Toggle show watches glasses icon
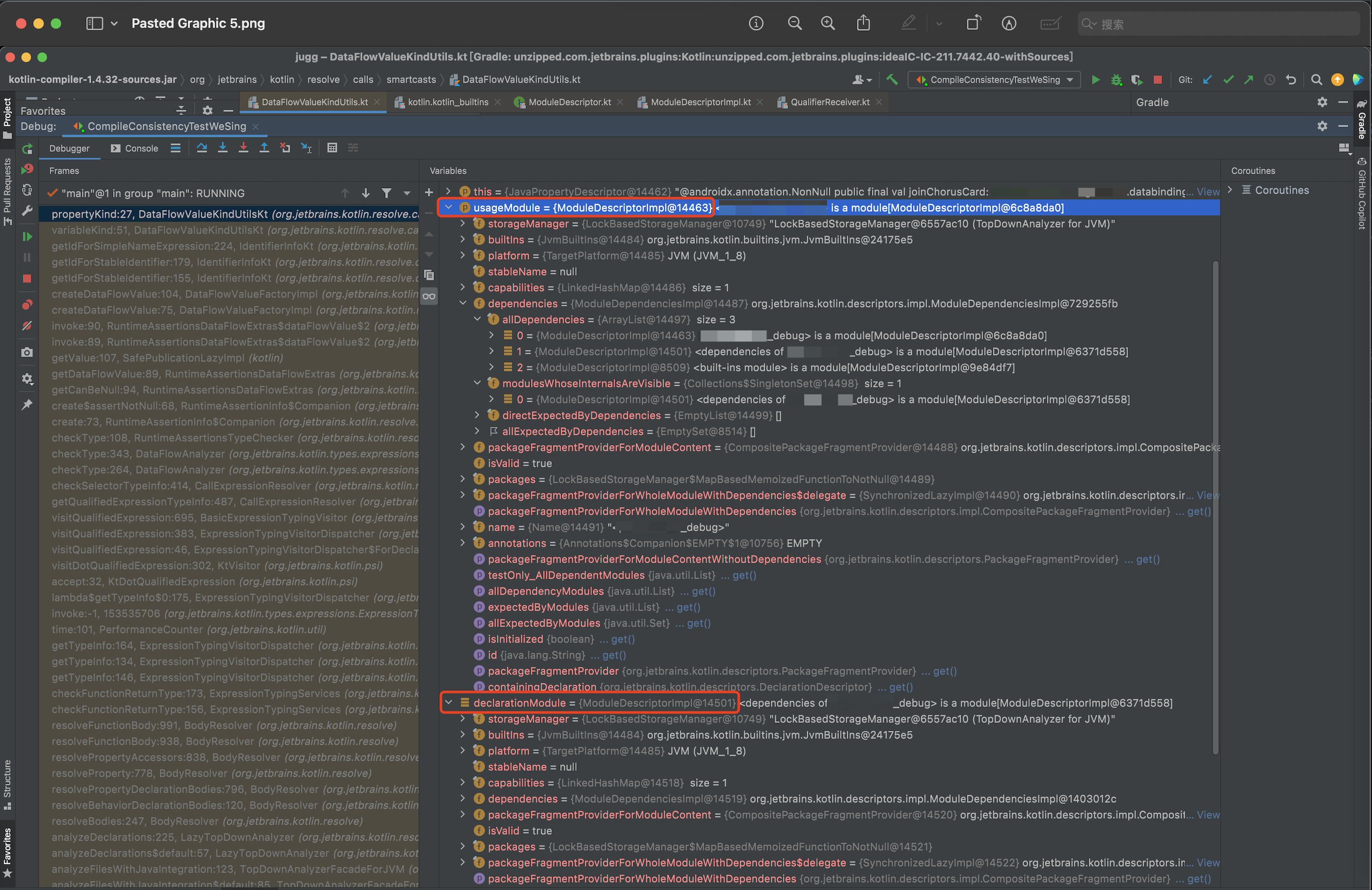1372x890 pixels. [429, 297]
